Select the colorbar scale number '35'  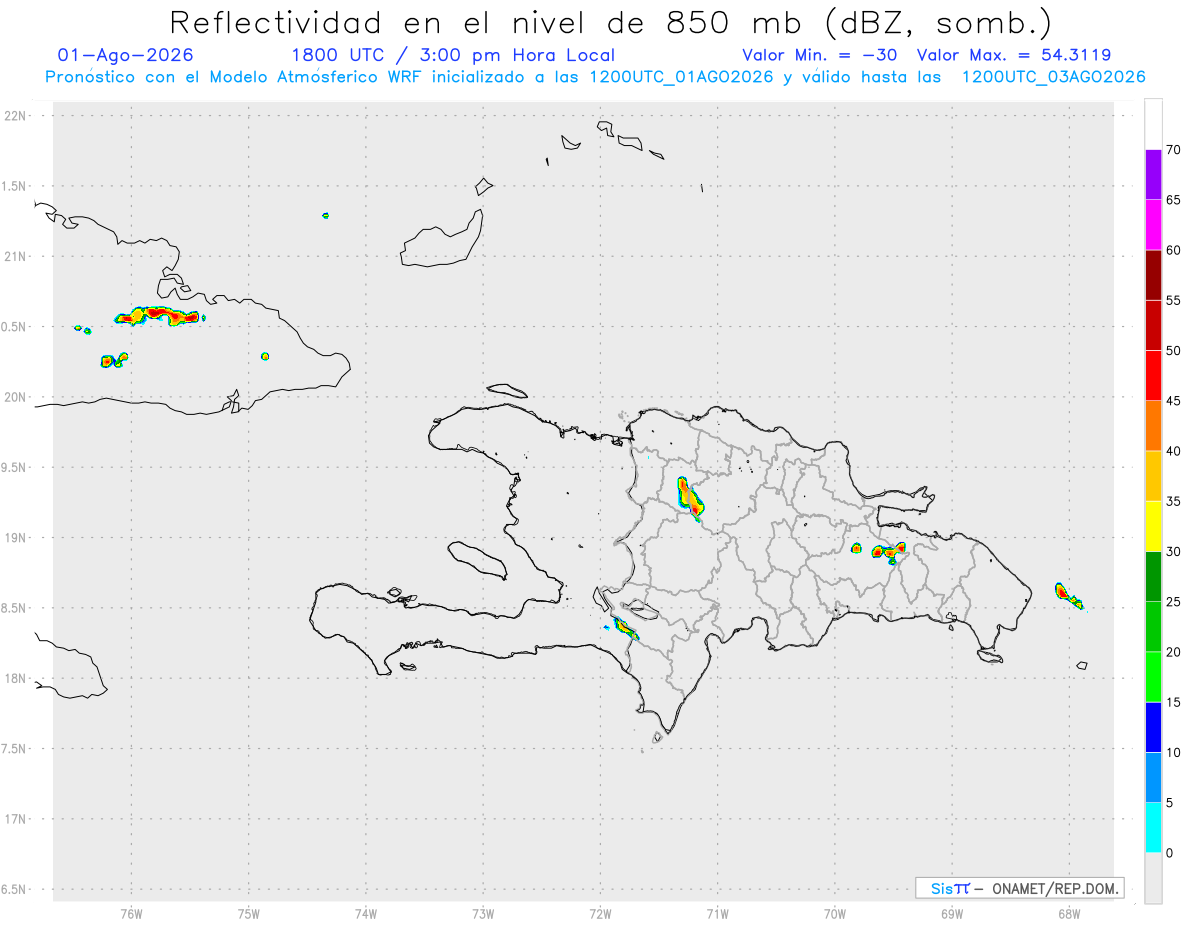point(1173,501)
